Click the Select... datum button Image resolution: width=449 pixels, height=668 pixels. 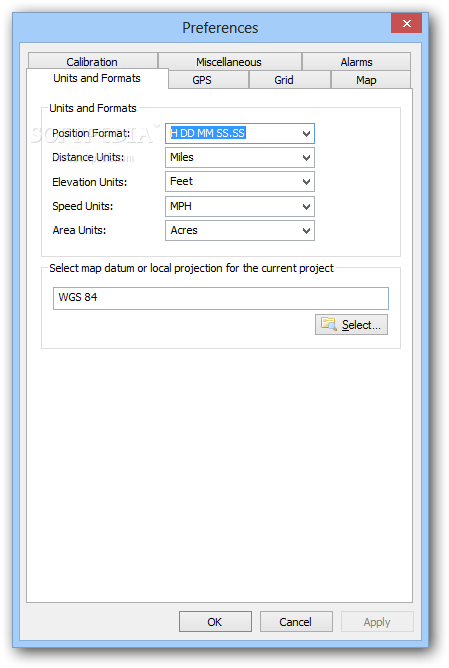click(x=351, y=325)
